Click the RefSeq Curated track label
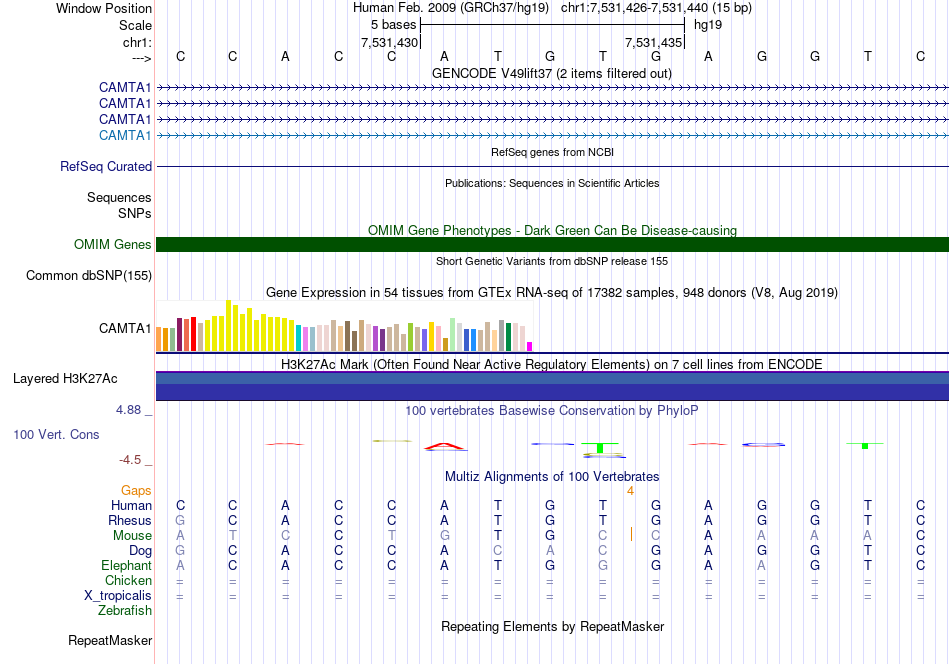The width and height of the screenshot is (950, 664). [x=106, y=166]
